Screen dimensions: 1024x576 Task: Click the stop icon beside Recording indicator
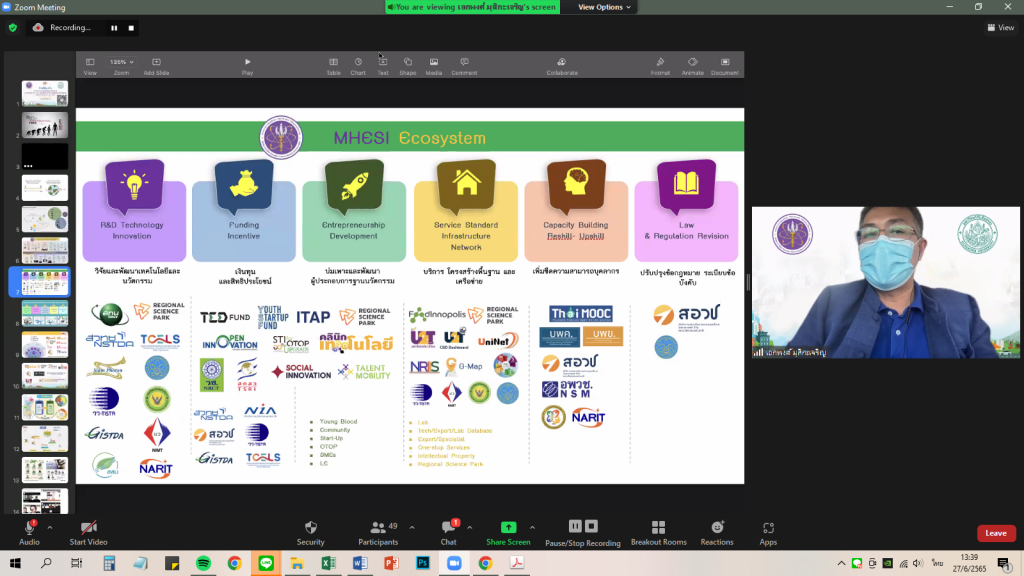[x=131, y=28]
